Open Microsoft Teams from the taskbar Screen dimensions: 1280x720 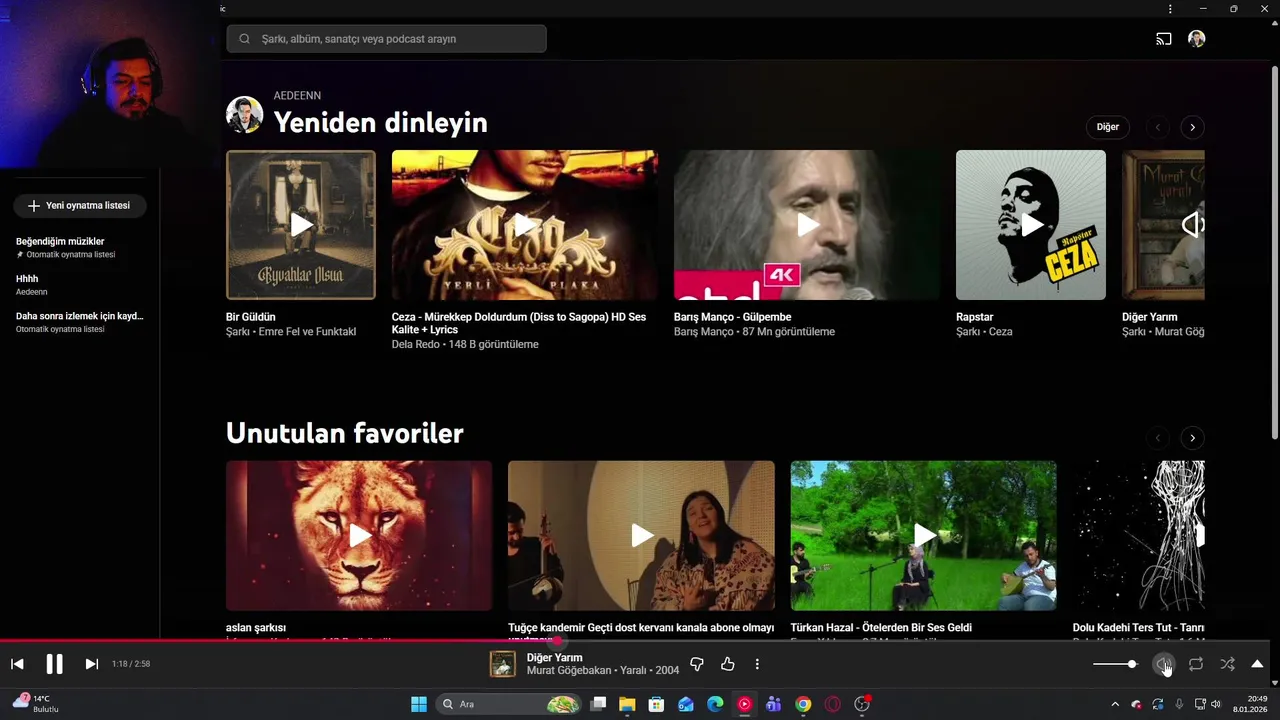[x=773, y=704]
